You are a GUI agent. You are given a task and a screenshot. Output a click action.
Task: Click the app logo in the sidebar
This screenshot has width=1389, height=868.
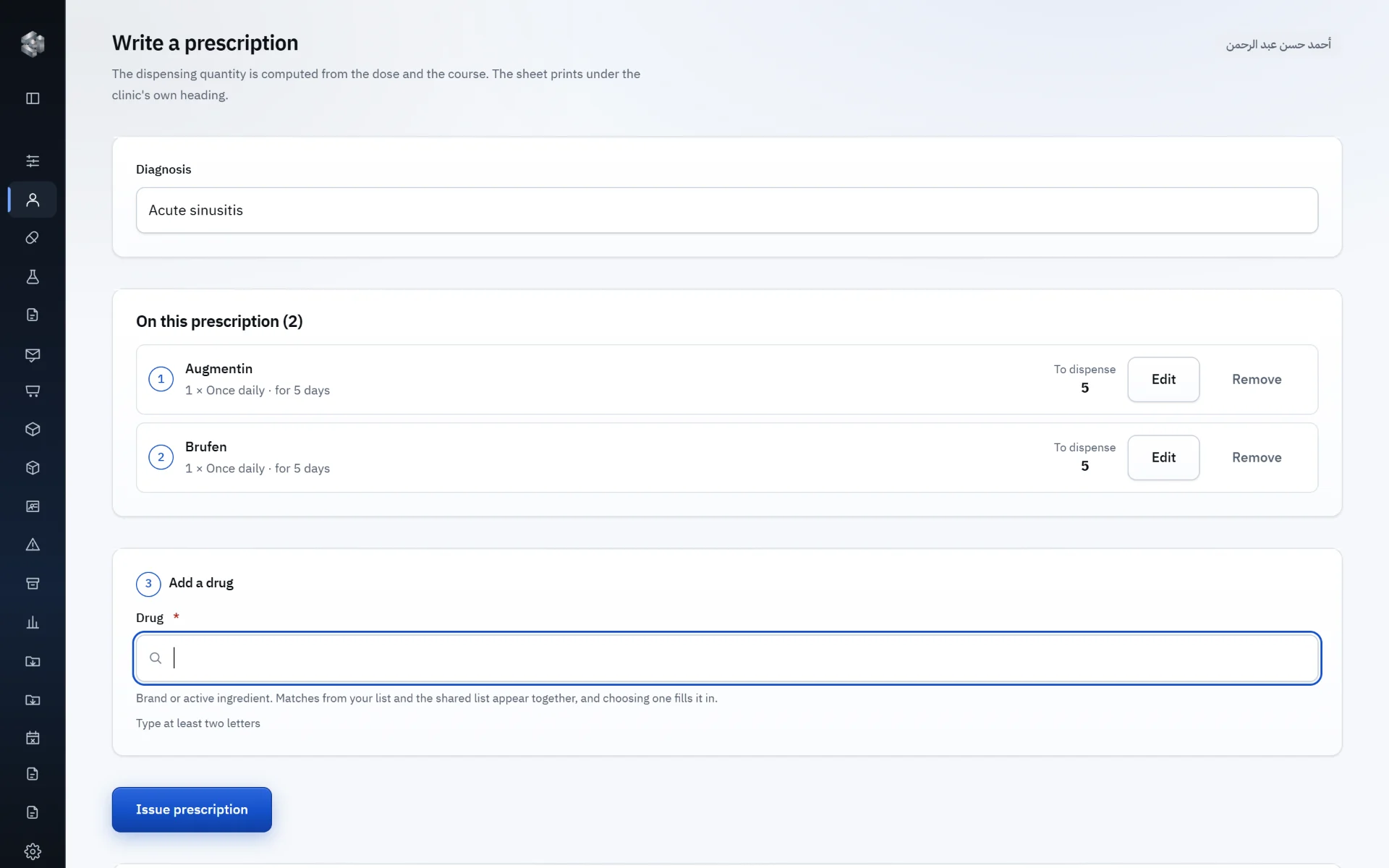point(33,44)
